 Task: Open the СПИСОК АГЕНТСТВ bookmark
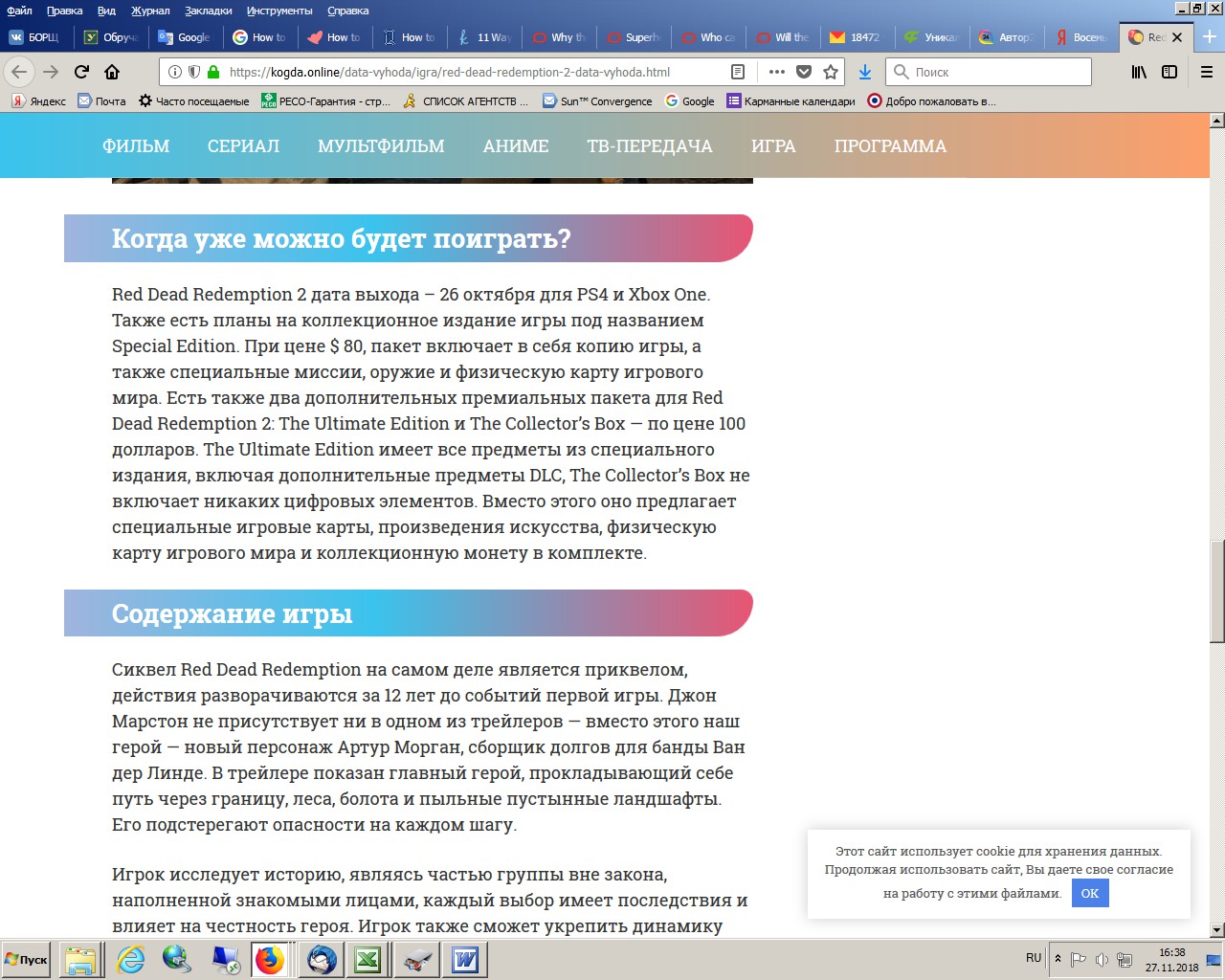click(466, 100)
